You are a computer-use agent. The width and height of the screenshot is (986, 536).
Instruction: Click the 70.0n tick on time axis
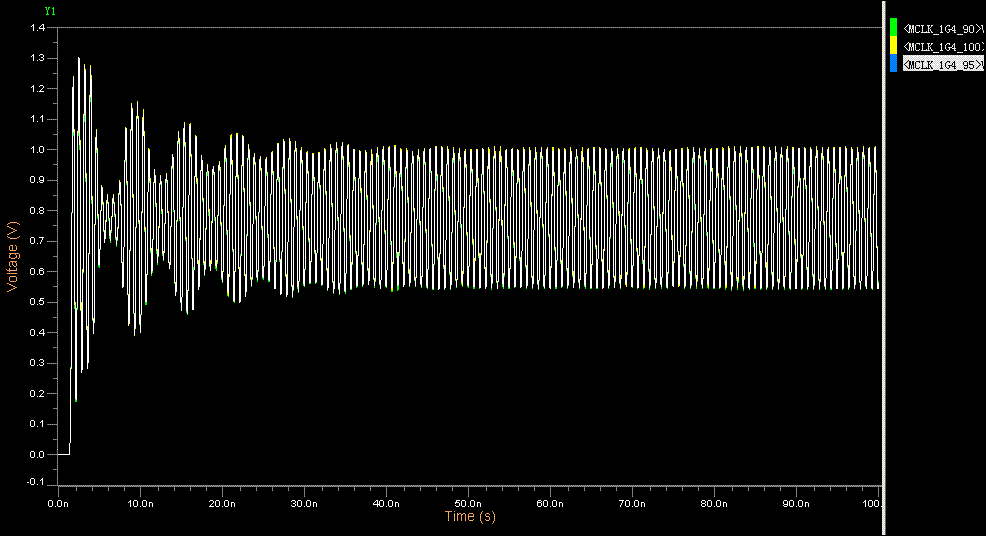click(x=632, y=503)
